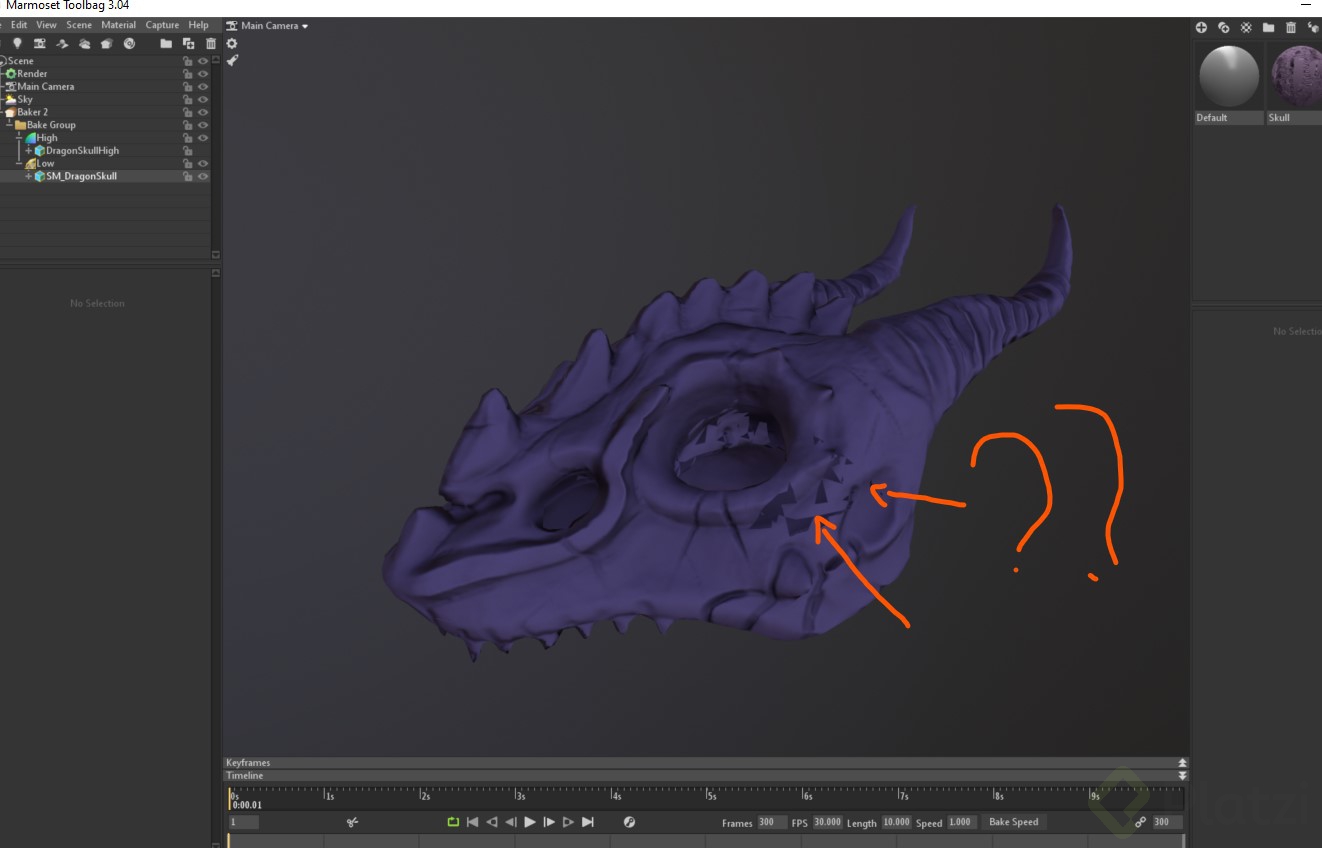Image resolution: width=1322 pixels, height=848 pixels.
Task: Open the Material menu
Action: (x=119, y=25)
